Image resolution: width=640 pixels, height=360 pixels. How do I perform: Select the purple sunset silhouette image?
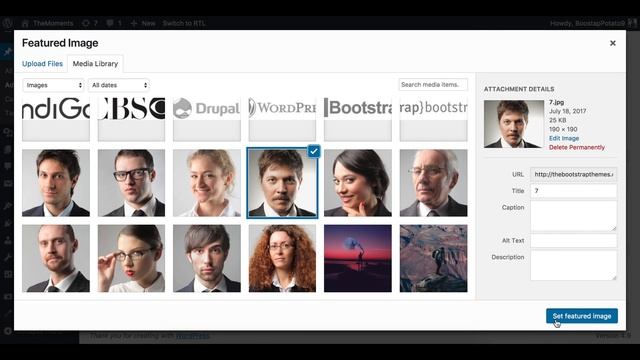click(358, 258)
